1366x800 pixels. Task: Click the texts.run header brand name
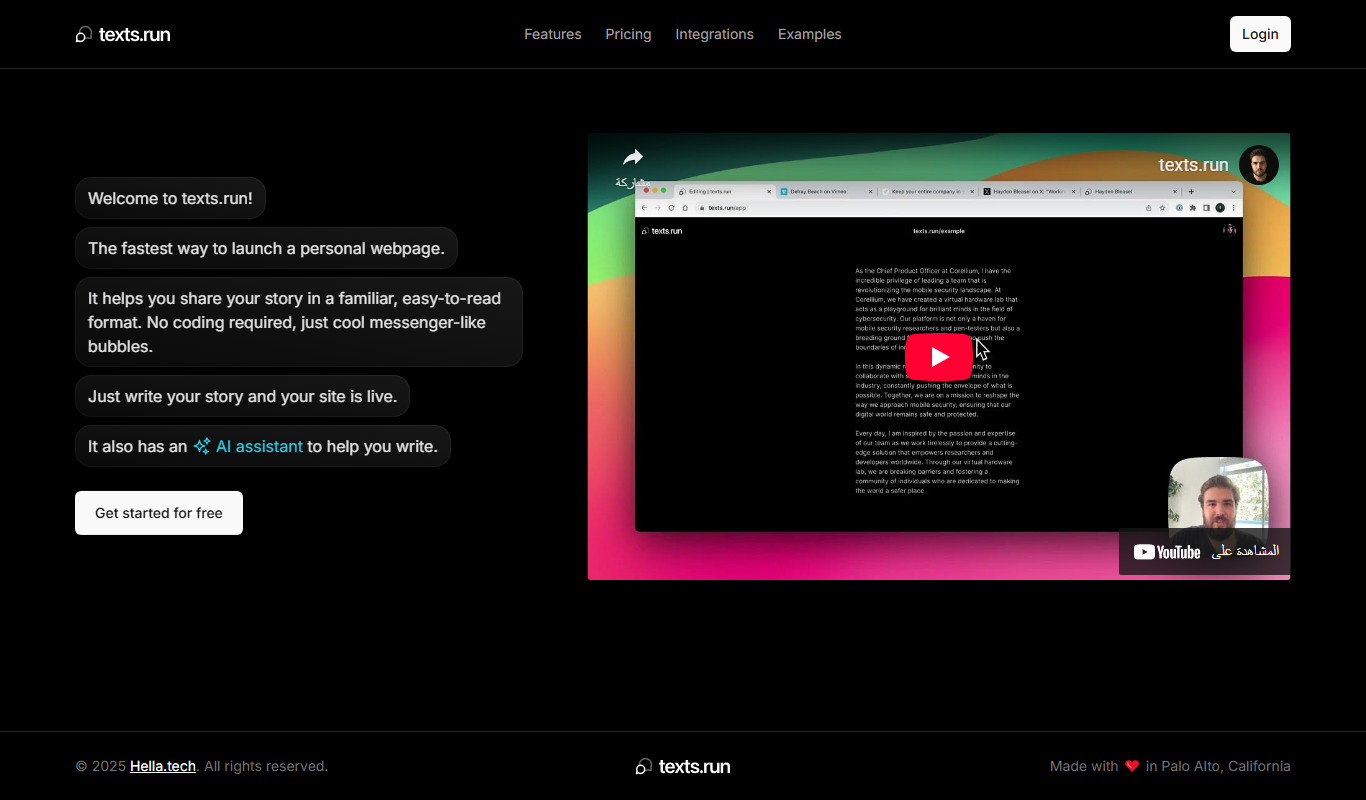[x=135, y=35]
